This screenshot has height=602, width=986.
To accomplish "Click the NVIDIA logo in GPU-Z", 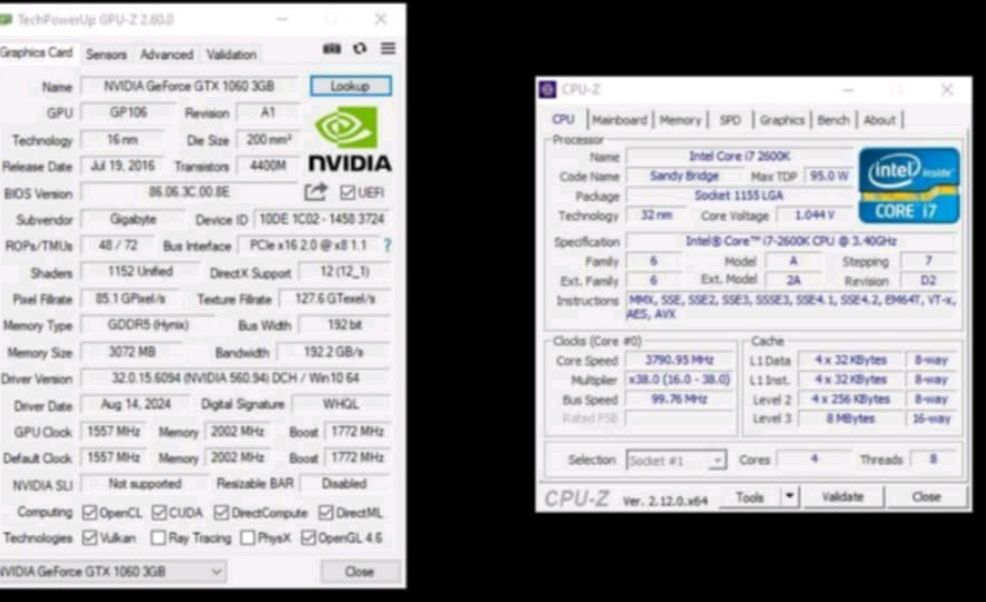I will pos(350,139).
